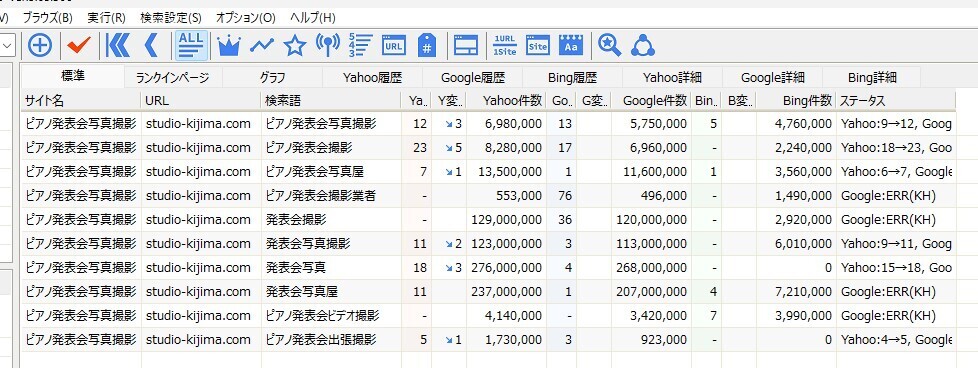The image size is (978, 368).
Task: Click the magnifier search icon
Action: (x=609, y=46)
